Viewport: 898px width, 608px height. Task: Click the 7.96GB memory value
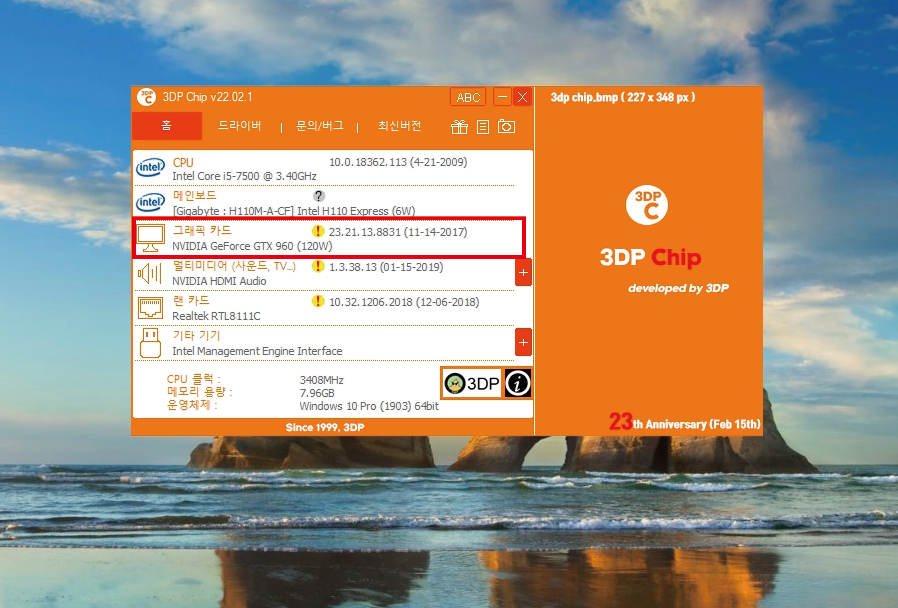(x=317, y=393)
